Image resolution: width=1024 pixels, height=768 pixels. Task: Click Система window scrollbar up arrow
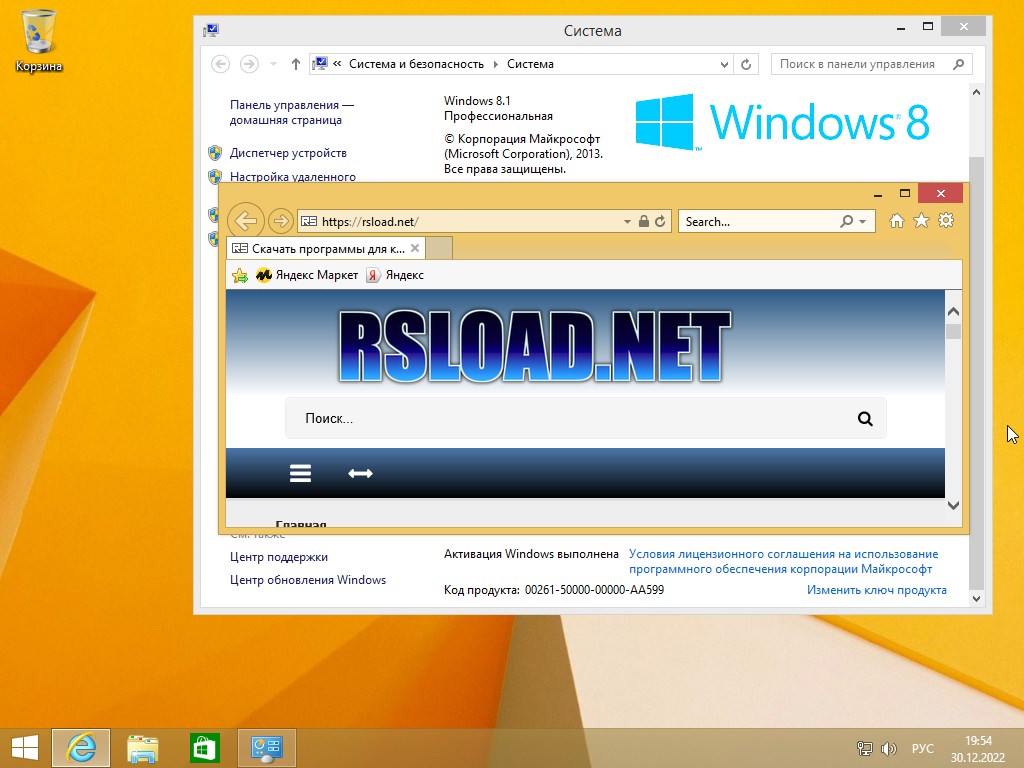[976, 92]
